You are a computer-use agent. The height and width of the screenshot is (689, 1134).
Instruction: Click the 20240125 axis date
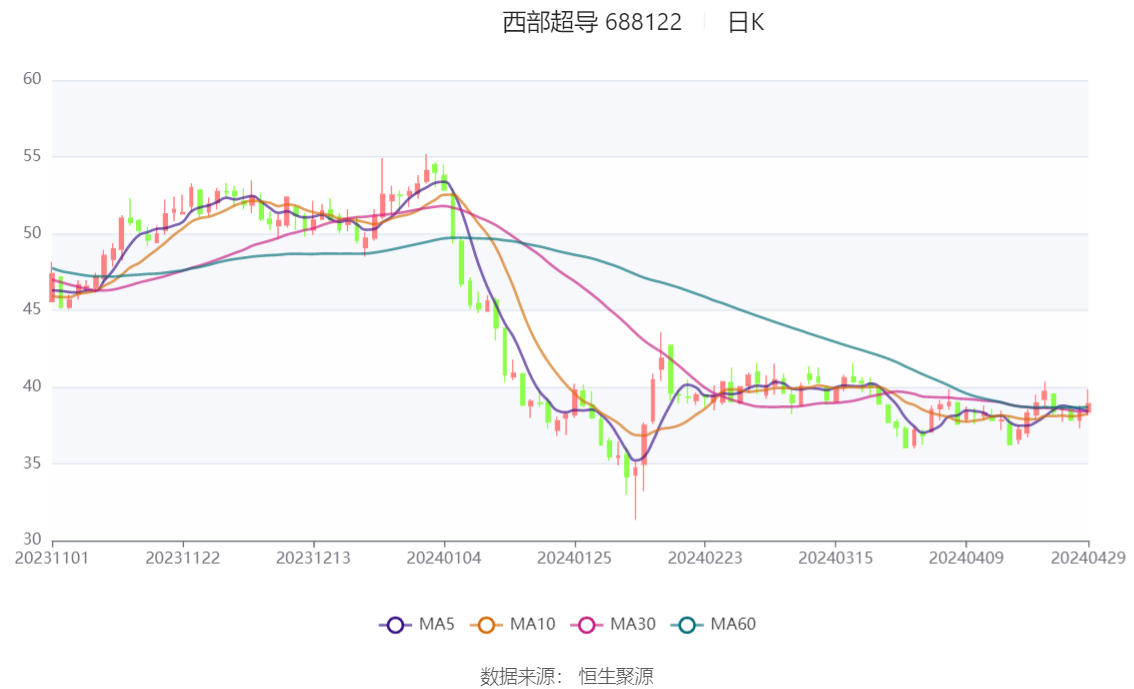coord(574,558)
